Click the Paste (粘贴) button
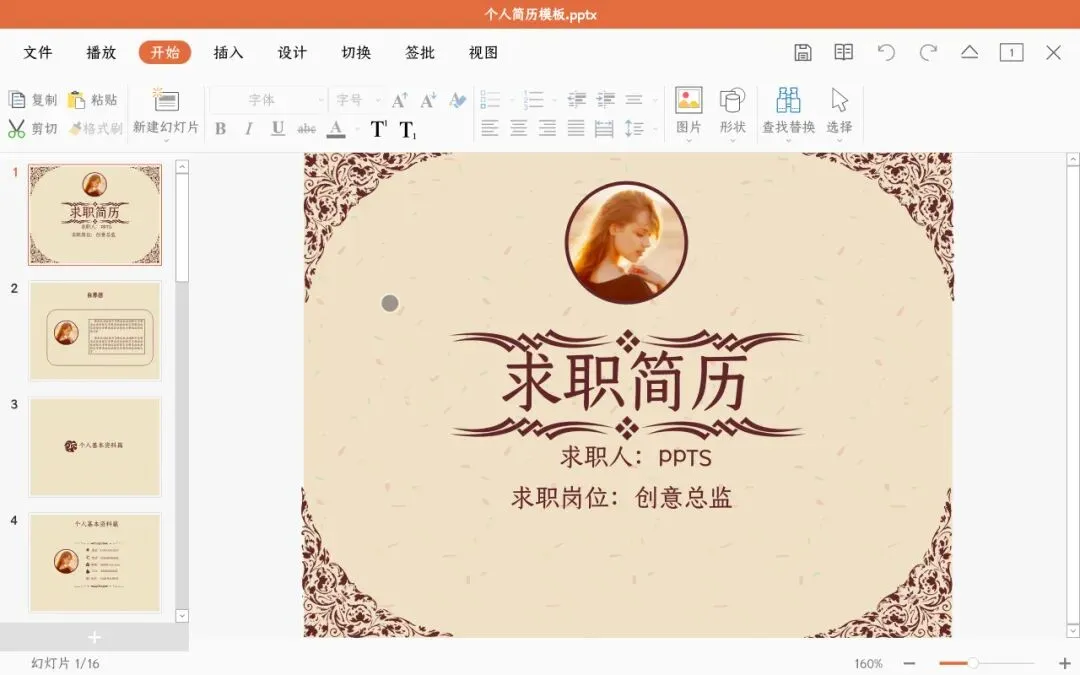The height and width of the screenshot is (675, 1080). 92,100
